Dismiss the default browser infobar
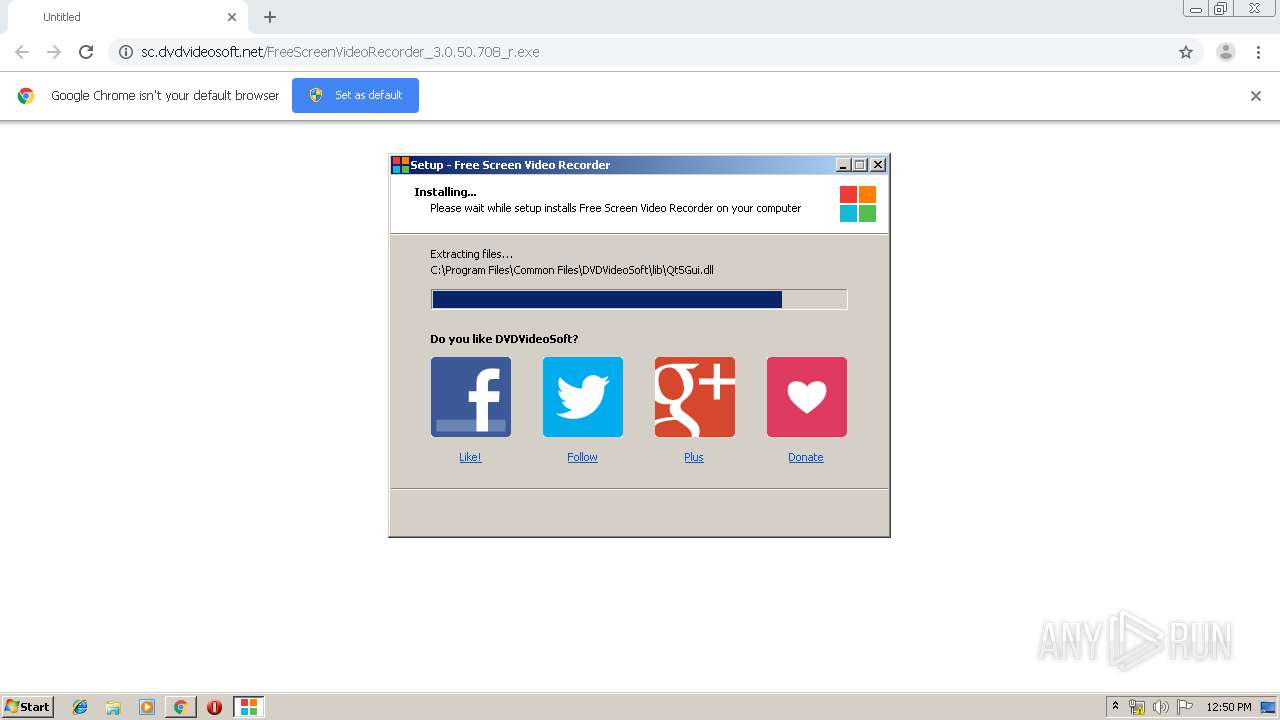1280x720 pixels. tap(1256, 96)
